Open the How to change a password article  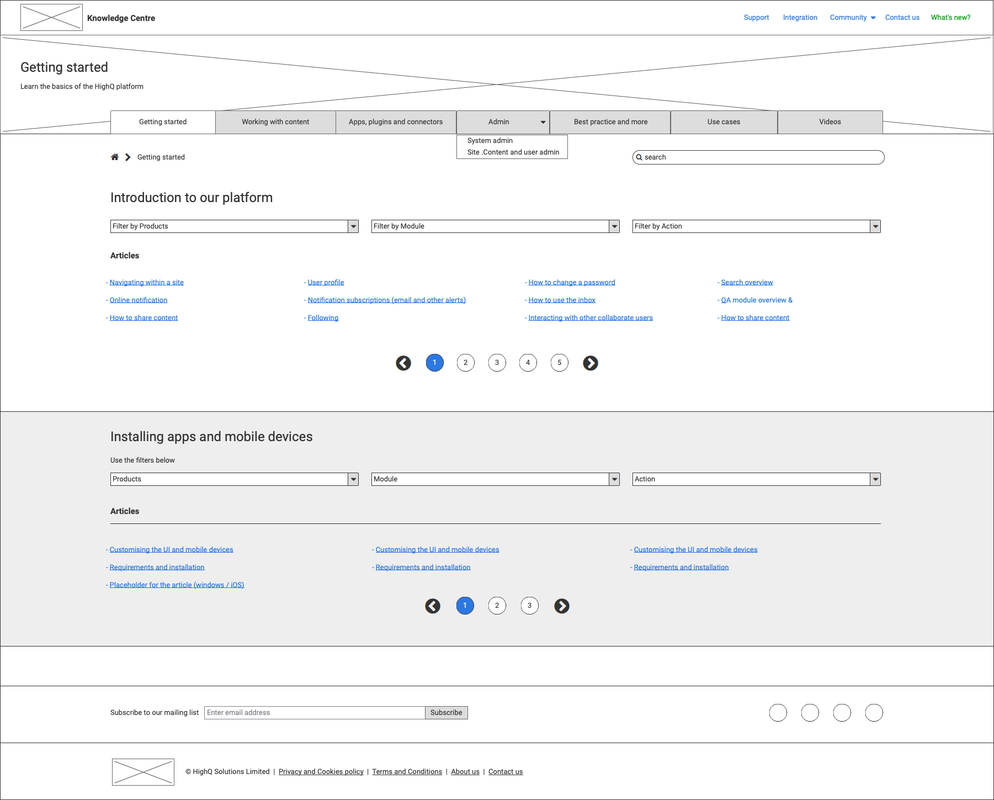(572, 283)
